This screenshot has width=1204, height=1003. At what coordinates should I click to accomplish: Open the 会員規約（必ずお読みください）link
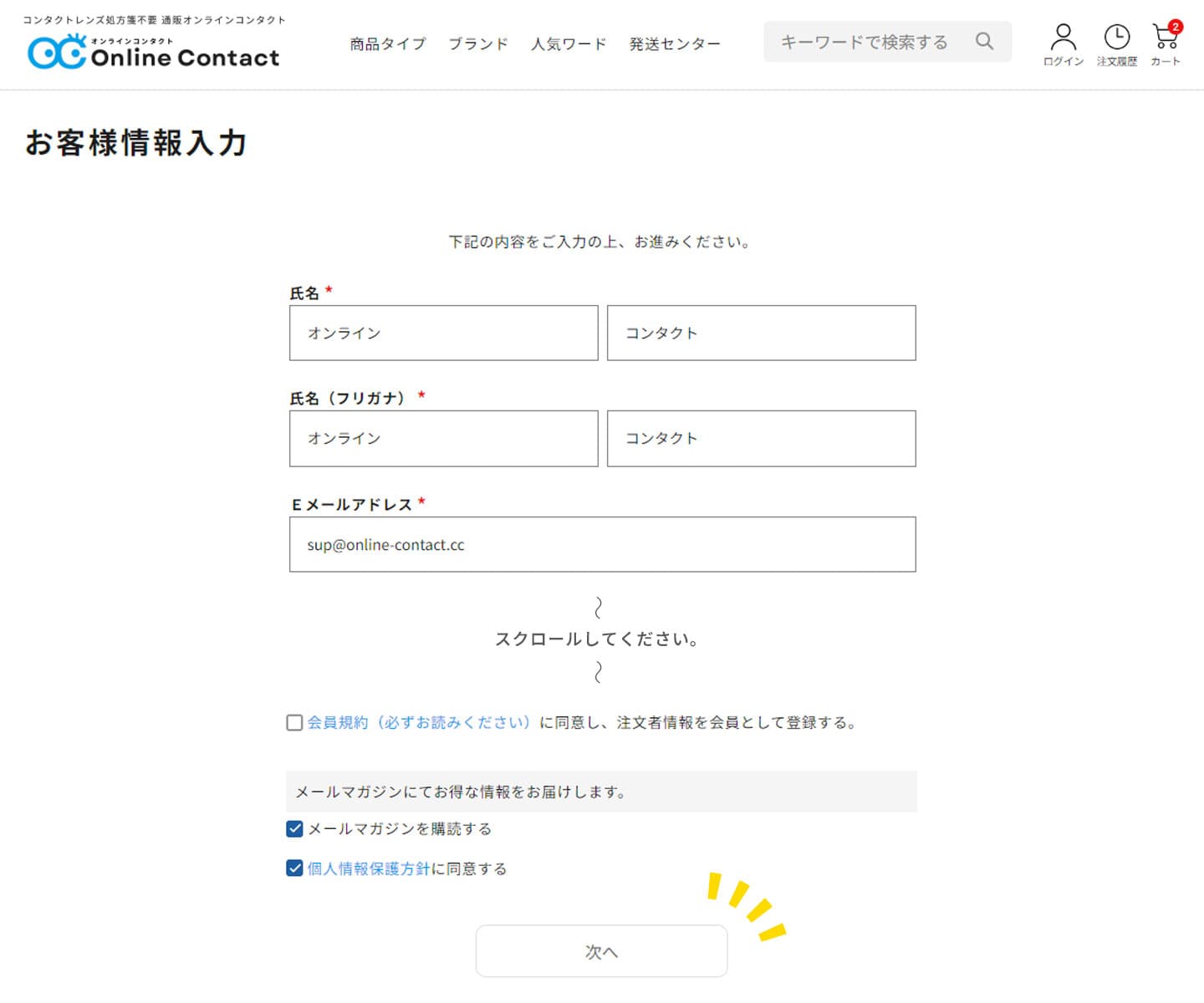pos(419,723)
